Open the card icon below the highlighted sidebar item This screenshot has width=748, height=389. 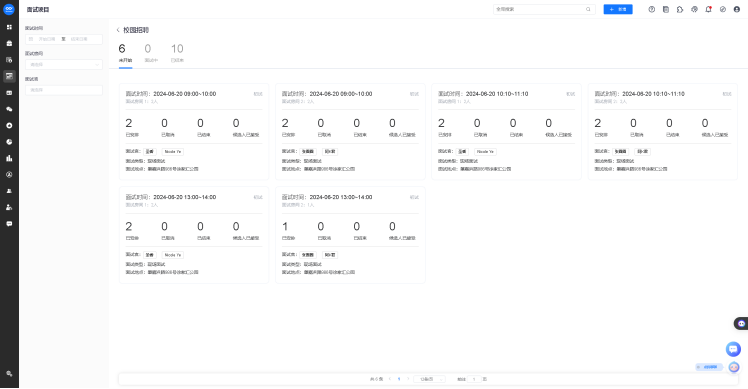[x=9, y=93]
